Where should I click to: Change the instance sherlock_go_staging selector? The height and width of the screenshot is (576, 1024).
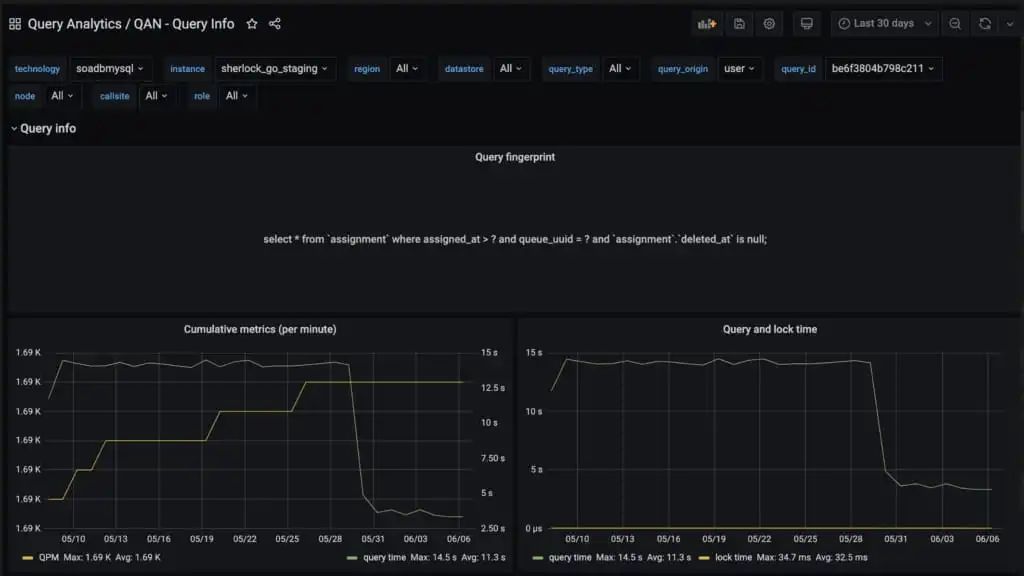pyautogui.click(x=274, y=69)
